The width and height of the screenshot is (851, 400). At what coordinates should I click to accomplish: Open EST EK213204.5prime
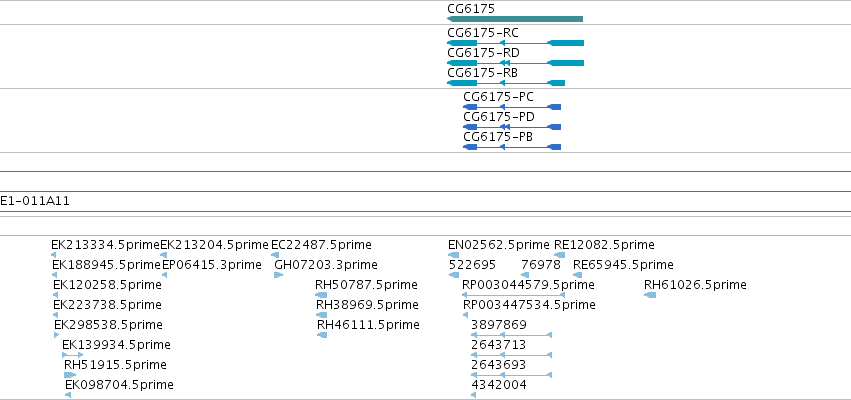point(214,245)
